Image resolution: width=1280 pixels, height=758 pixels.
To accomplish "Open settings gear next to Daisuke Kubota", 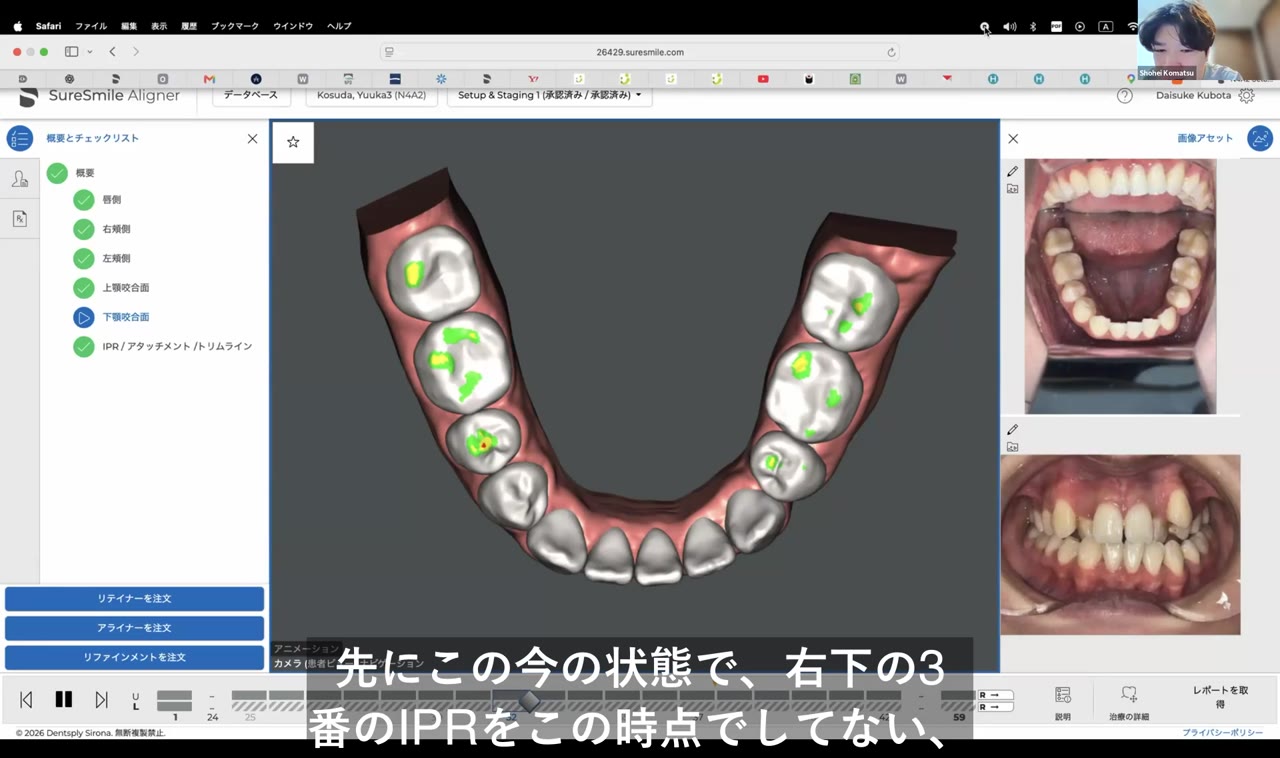I will [x=1246, y=96].
